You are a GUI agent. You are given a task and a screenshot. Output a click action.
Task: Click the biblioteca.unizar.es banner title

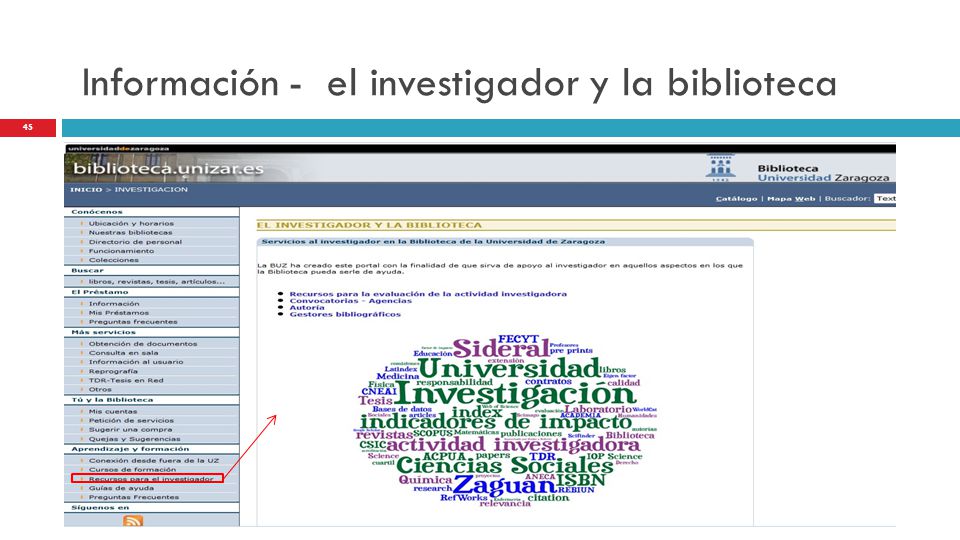tap(168, 168)
